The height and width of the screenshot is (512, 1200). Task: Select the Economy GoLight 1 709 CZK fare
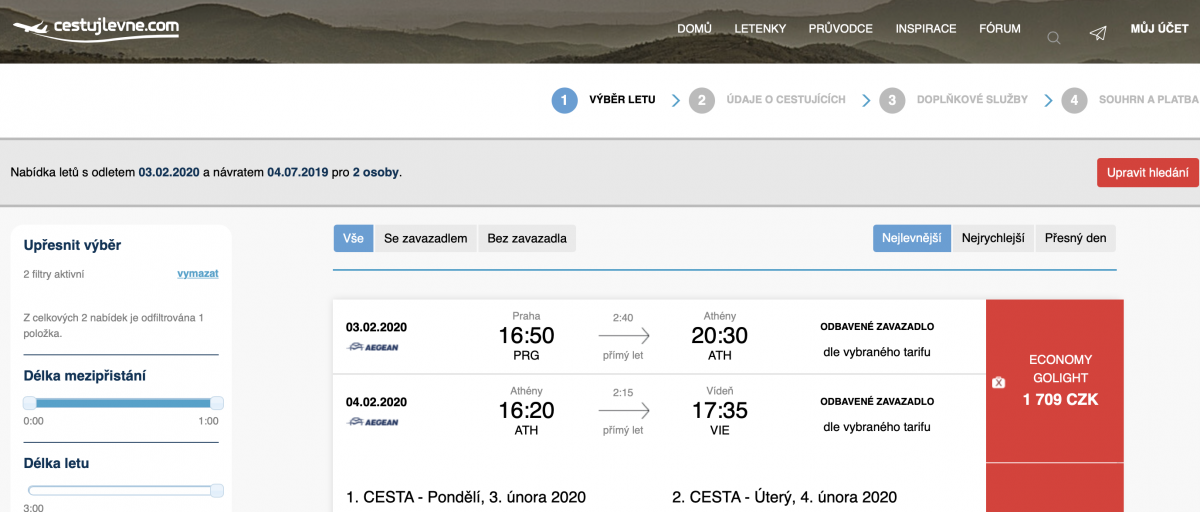pyautogui.click(x=1060, y=380)
